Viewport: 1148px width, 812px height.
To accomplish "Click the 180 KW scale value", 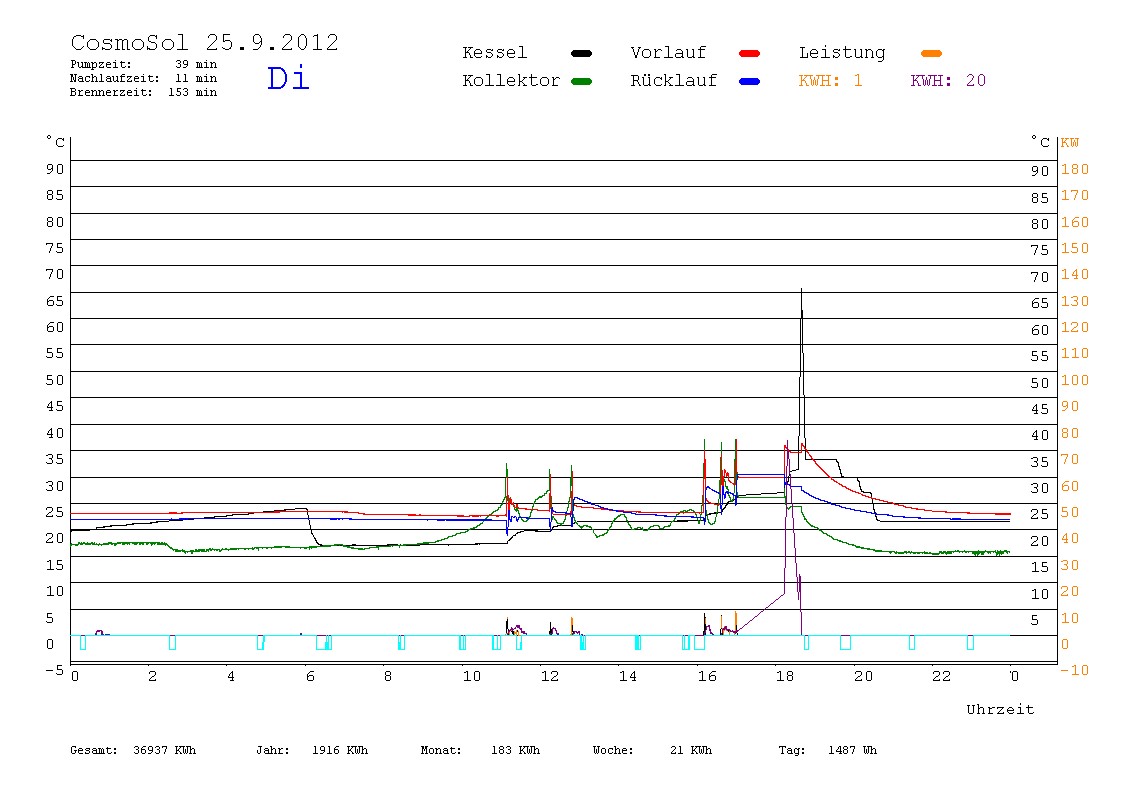I will pos(1075,169).
